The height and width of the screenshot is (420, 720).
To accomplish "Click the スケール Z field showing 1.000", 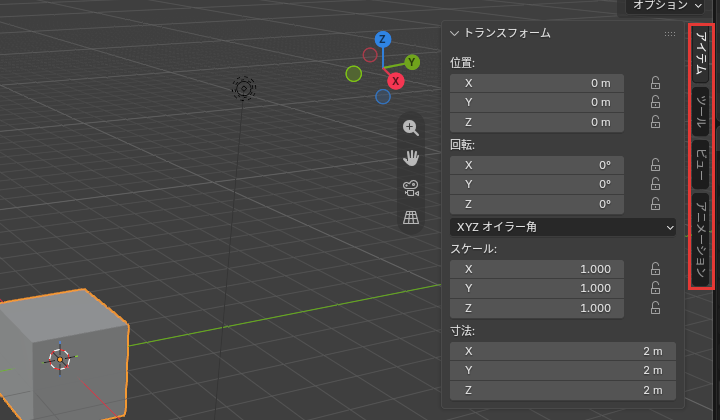I will pos(537,308).
